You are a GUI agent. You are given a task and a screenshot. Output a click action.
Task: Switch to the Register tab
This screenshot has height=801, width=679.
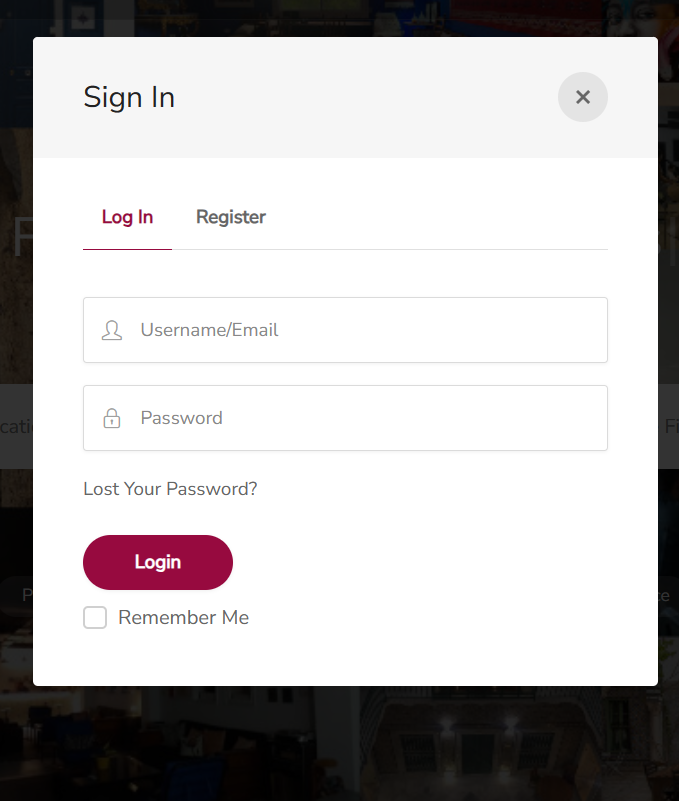231,217
